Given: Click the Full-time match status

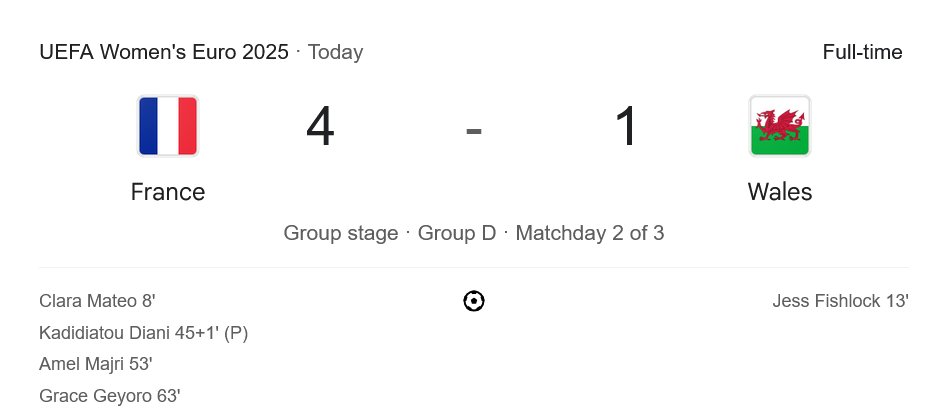Looking at the screenshot, I should [862, 52].
